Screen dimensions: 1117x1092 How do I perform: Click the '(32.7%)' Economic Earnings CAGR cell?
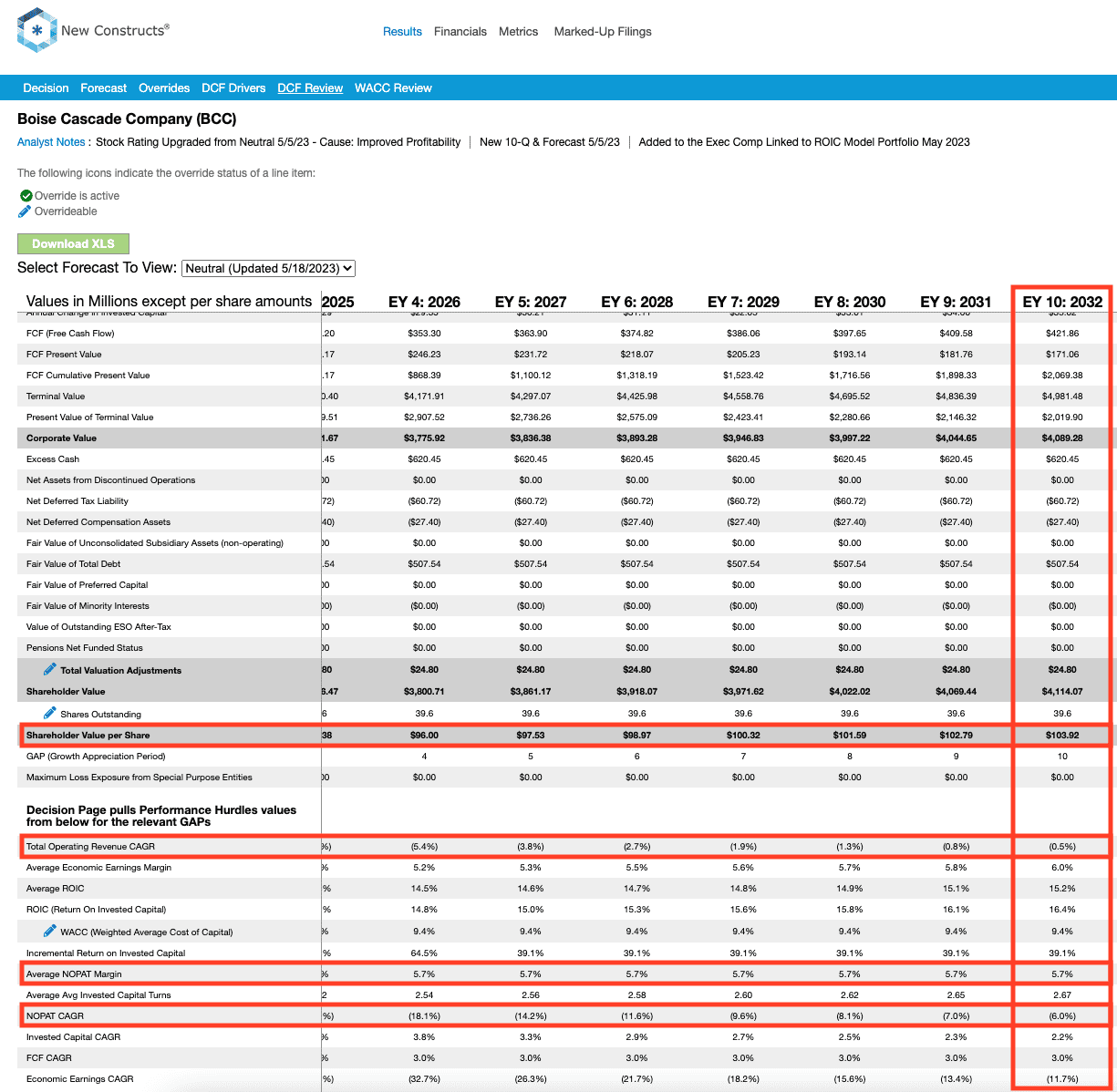pos(425,1079)
